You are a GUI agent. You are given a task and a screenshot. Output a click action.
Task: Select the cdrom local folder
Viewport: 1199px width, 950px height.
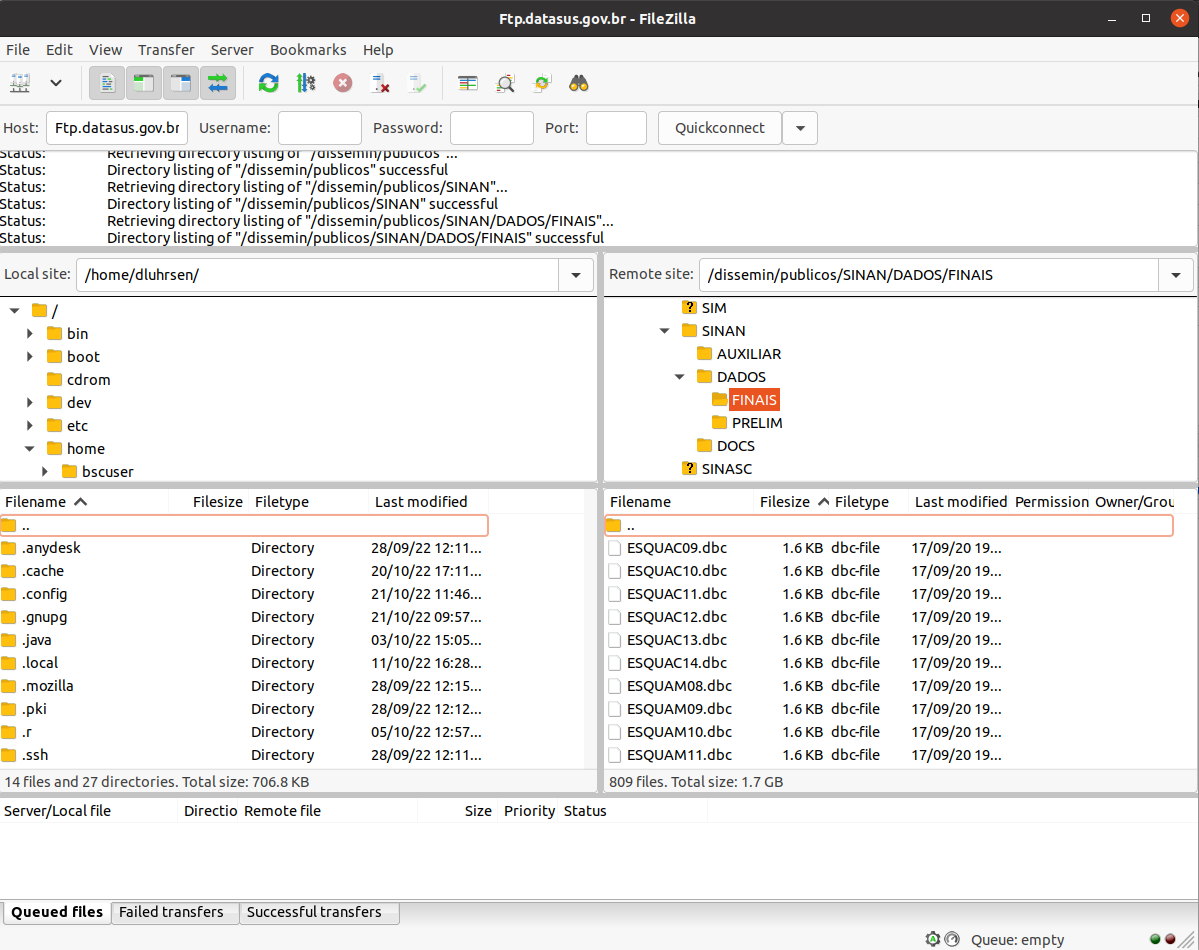tap(88, 379)
